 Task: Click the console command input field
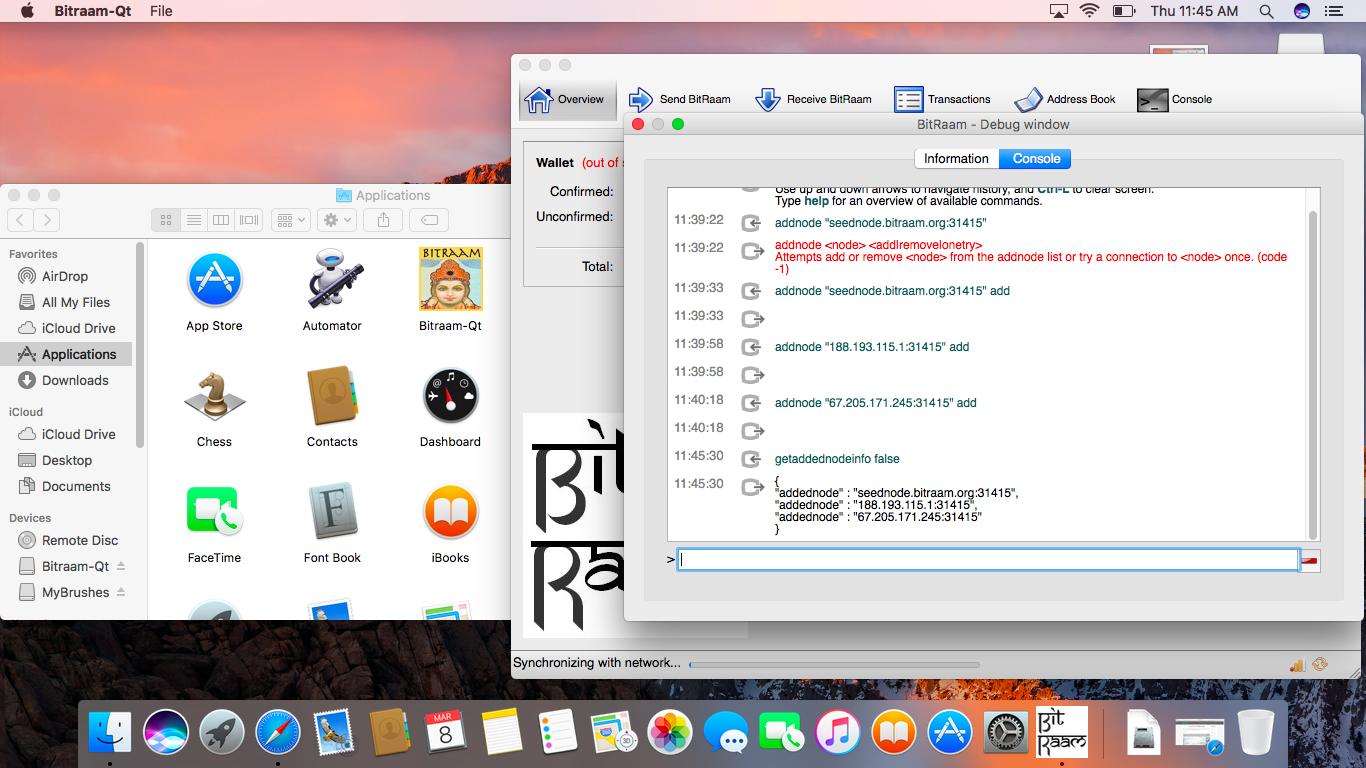click(x=987, y=560)
